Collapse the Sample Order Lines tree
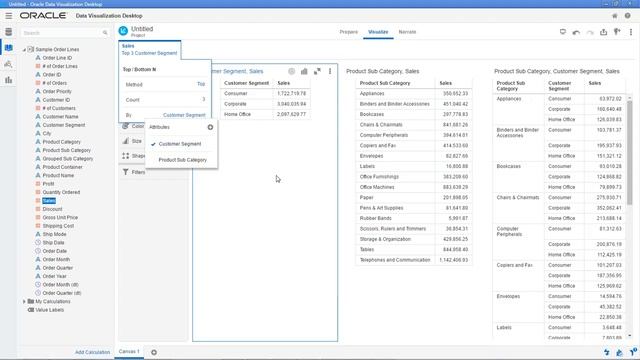Image resolution: width=640 pixels, height=360 pixels. (24, 49)
